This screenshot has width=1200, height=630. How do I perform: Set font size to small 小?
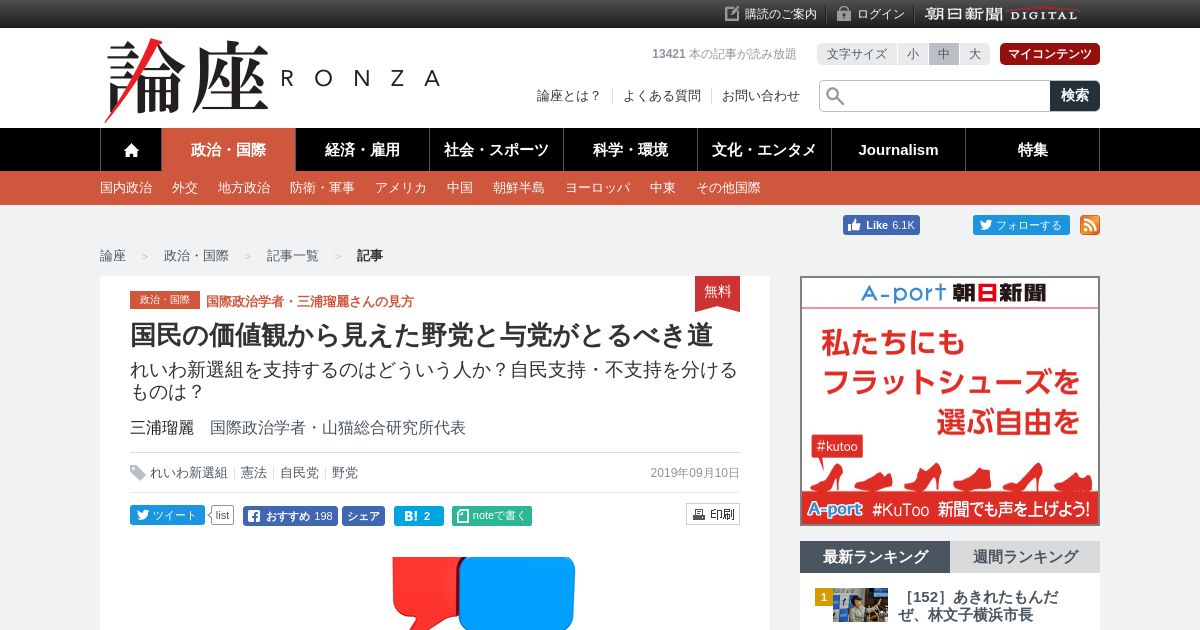click(913, 54)
